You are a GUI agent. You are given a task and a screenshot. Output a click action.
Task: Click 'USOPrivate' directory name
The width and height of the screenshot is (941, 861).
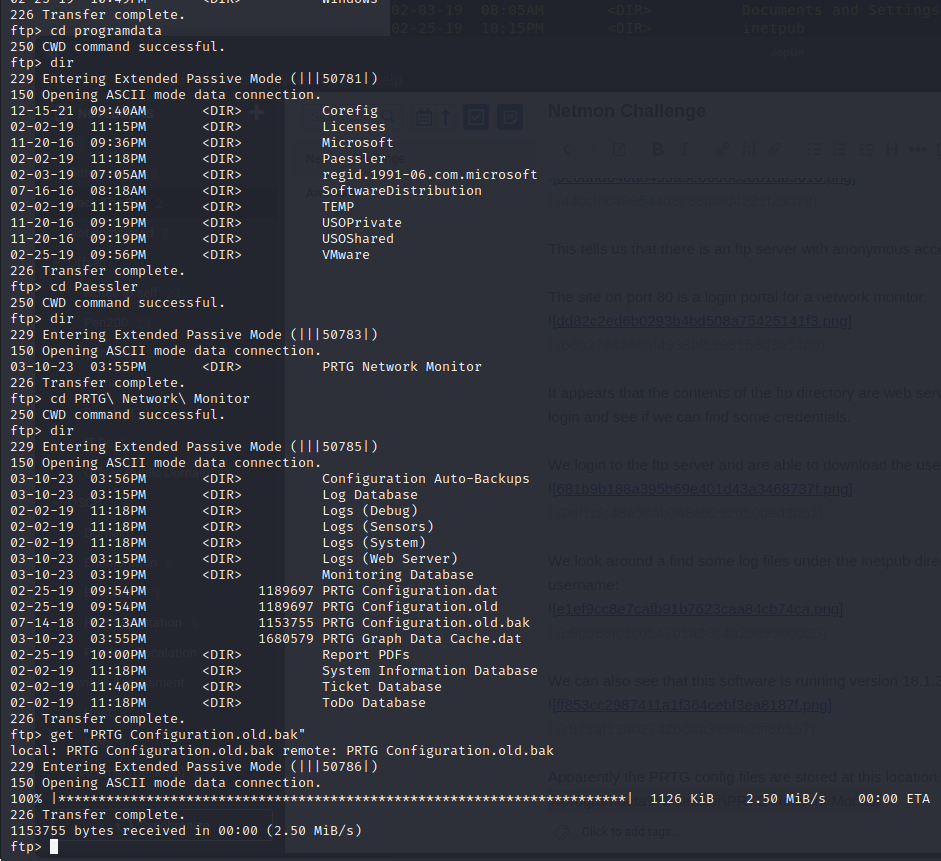point(362,223)
